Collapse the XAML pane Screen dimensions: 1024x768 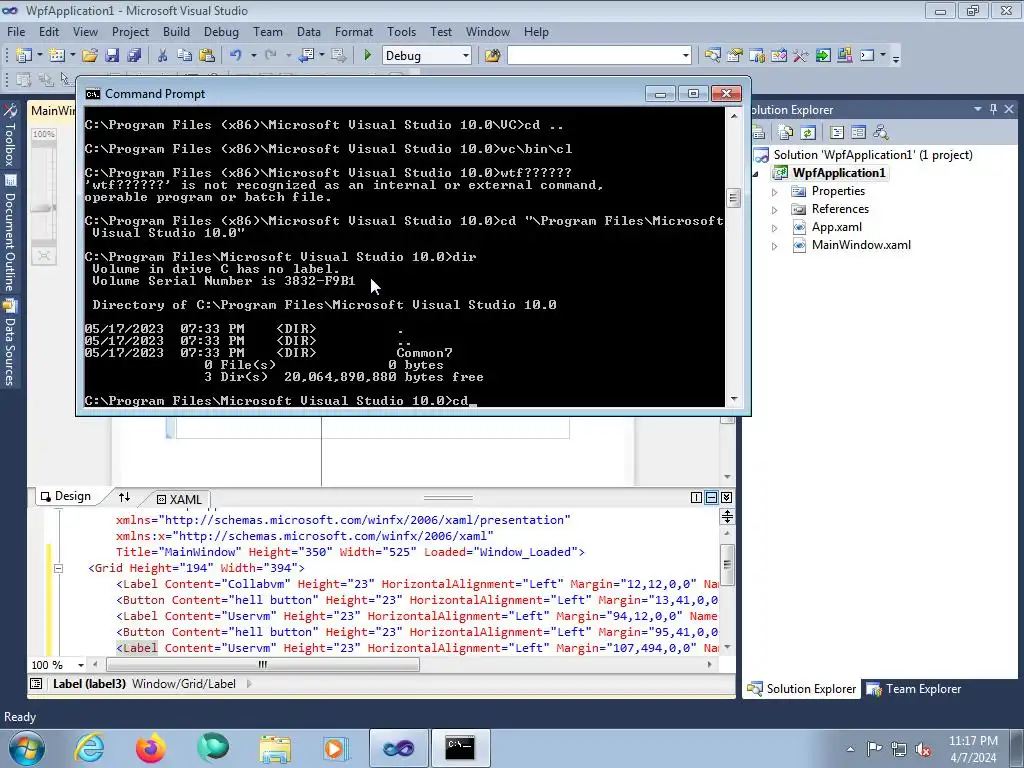tap(726, 498)
